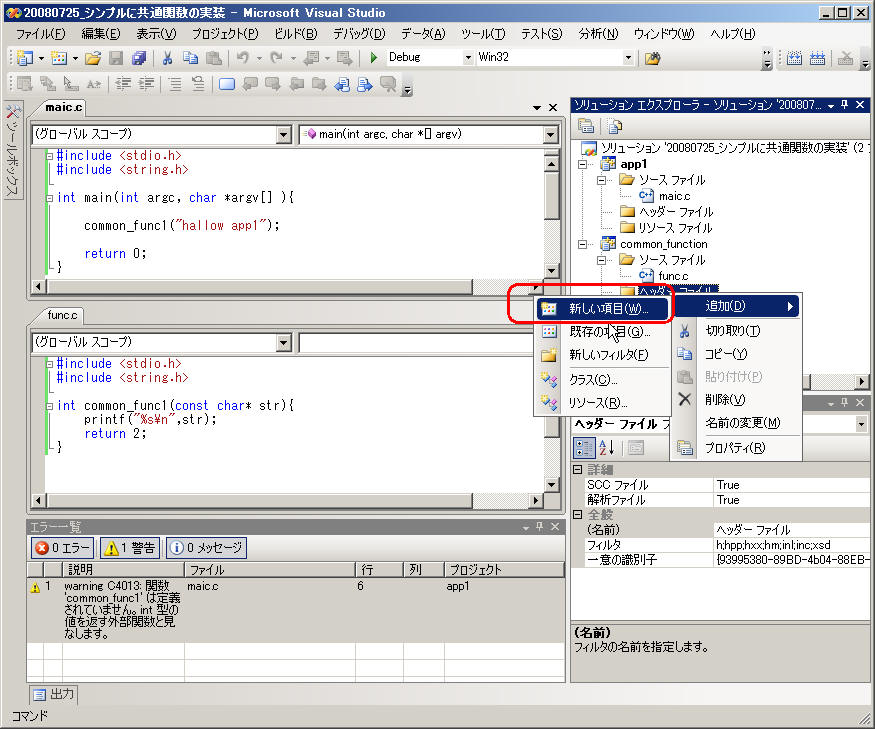The height and width of the screenshot is (729, 875).
Task: Open the ビルド(B) menu
Action: [x=294, y=34]
